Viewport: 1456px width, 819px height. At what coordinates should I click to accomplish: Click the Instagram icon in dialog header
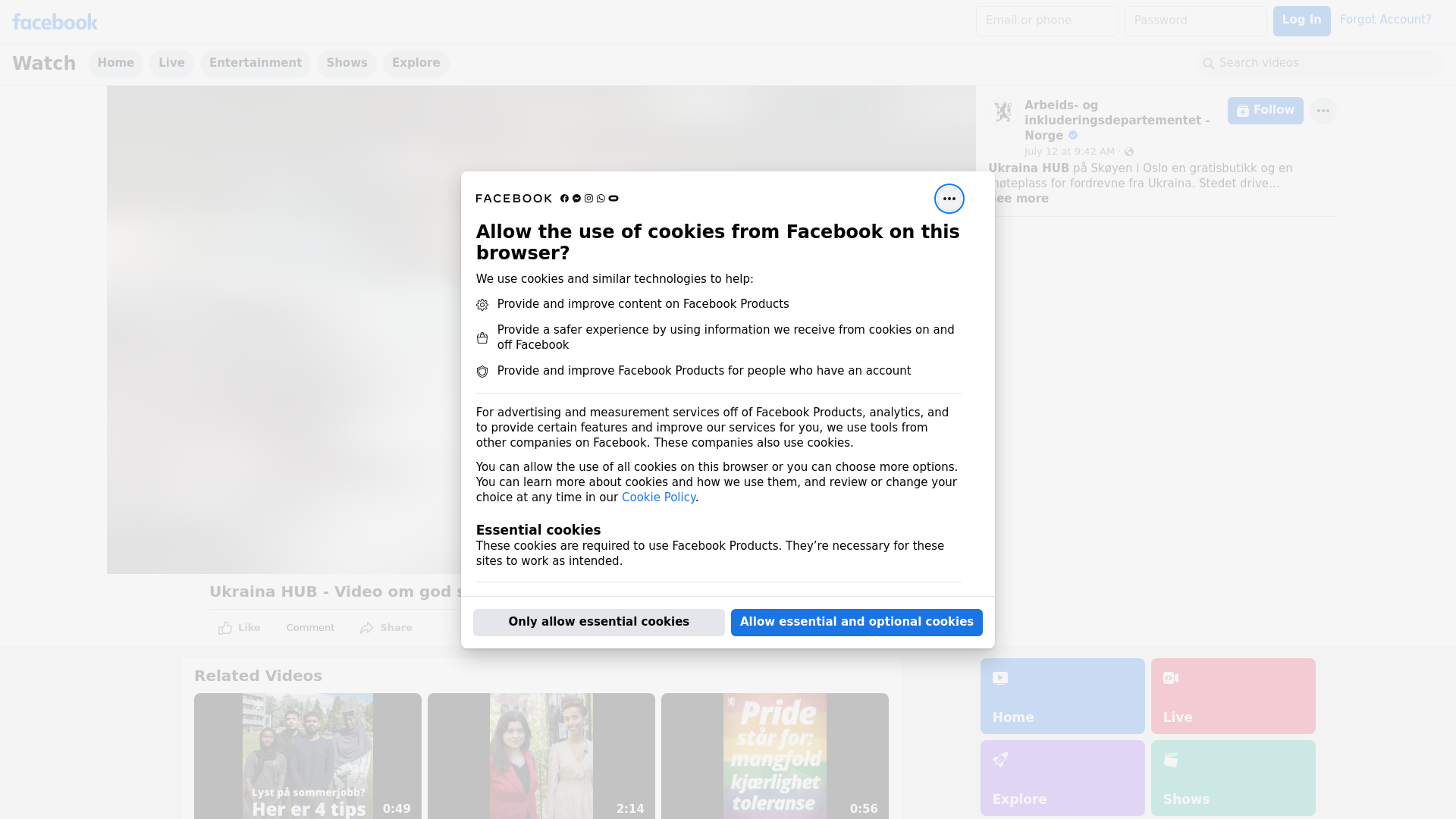pos(588,199)
